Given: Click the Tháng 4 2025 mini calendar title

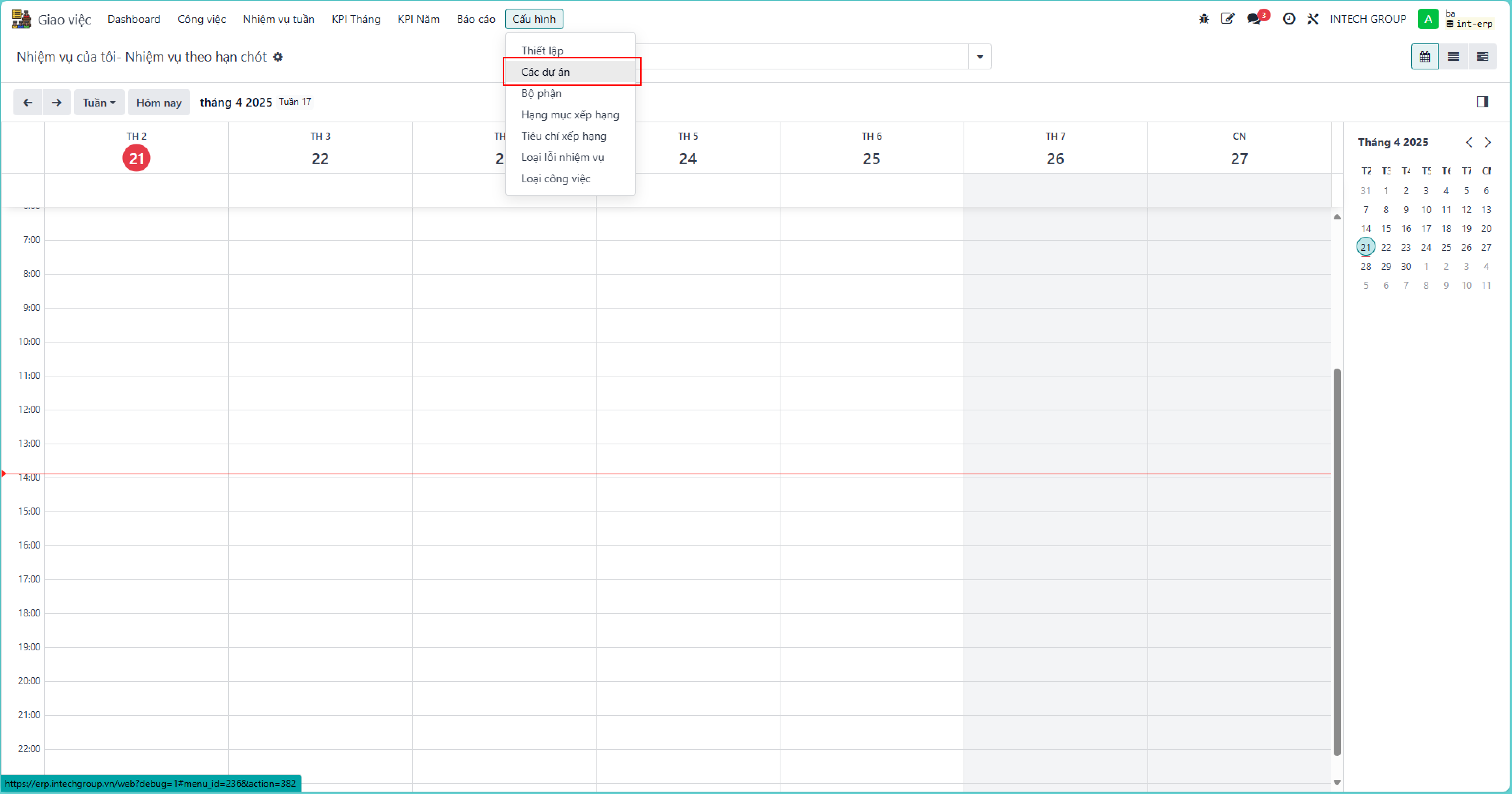Looking at the screenshot, I should [1393, 142].
